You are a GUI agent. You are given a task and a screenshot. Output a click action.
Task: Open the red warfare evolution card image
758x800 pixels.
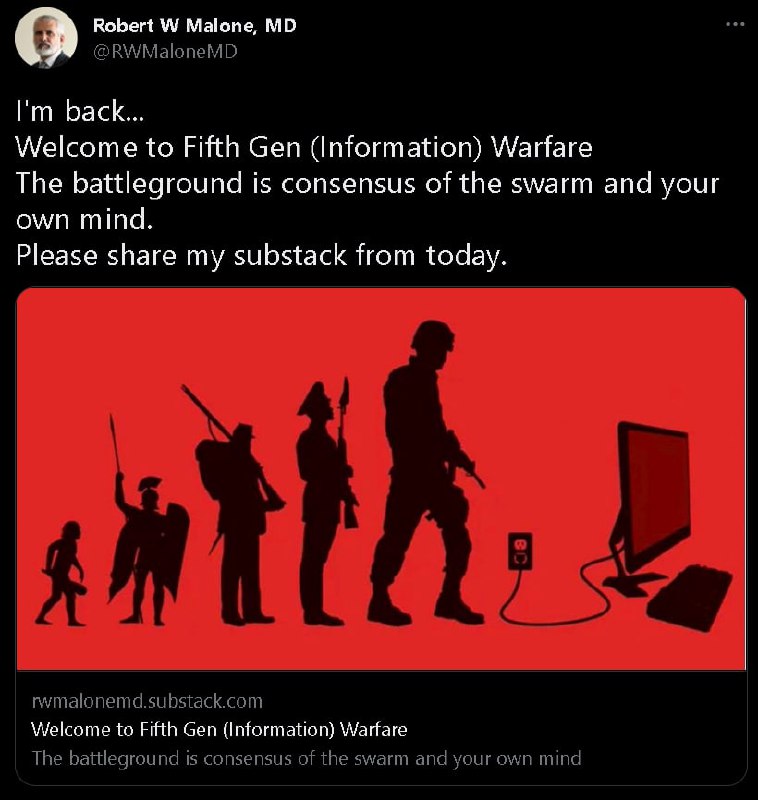point(381,479)
